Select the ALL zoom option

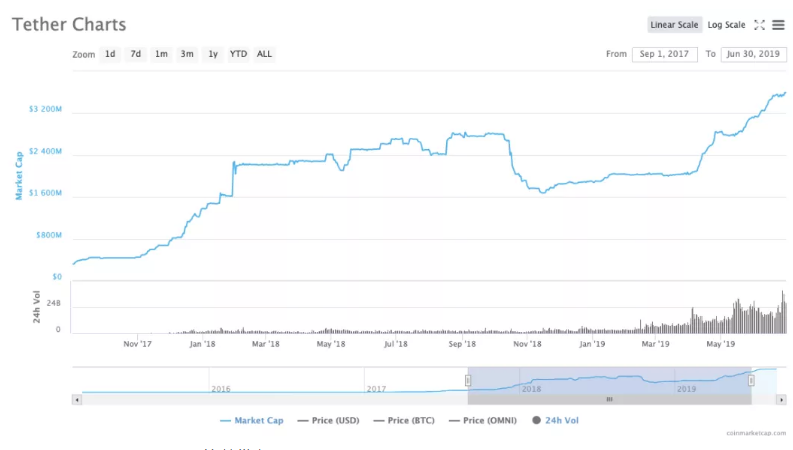264,54
